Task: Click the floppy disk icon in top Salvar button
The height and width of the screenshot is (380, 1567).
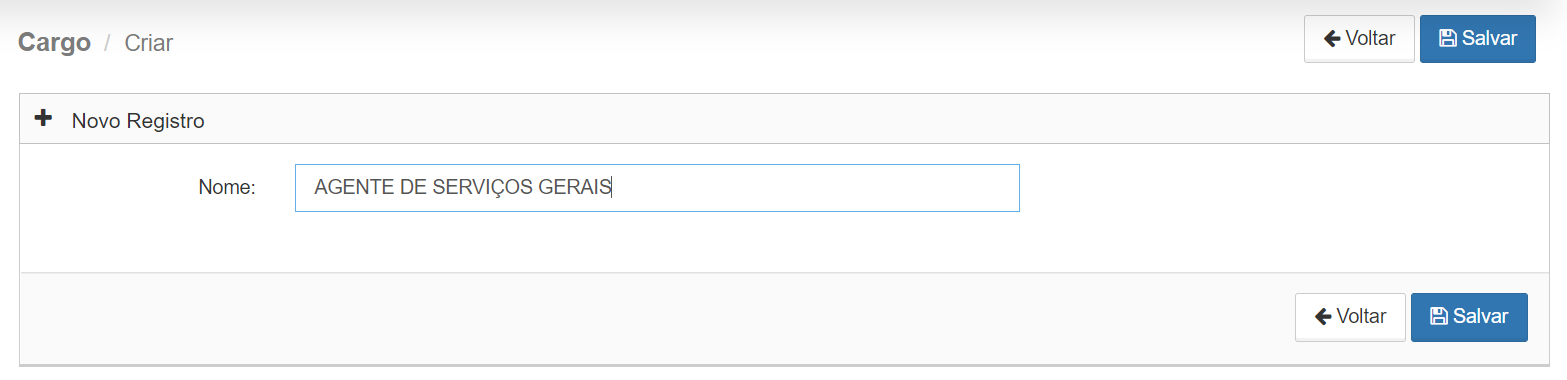Action: point(1447,39)
